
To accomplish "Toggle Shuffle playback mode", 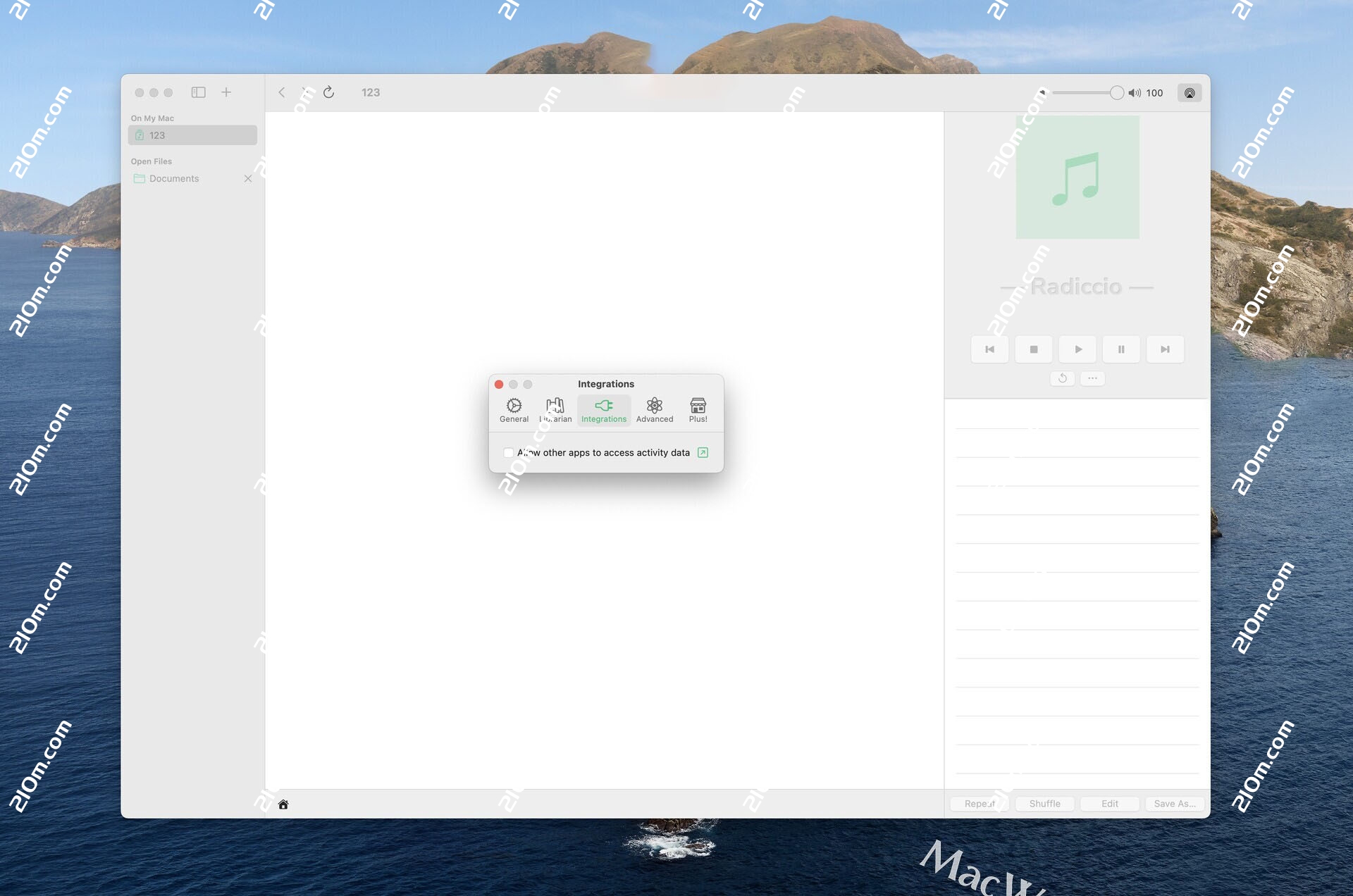I will (x=1044, y=803).
